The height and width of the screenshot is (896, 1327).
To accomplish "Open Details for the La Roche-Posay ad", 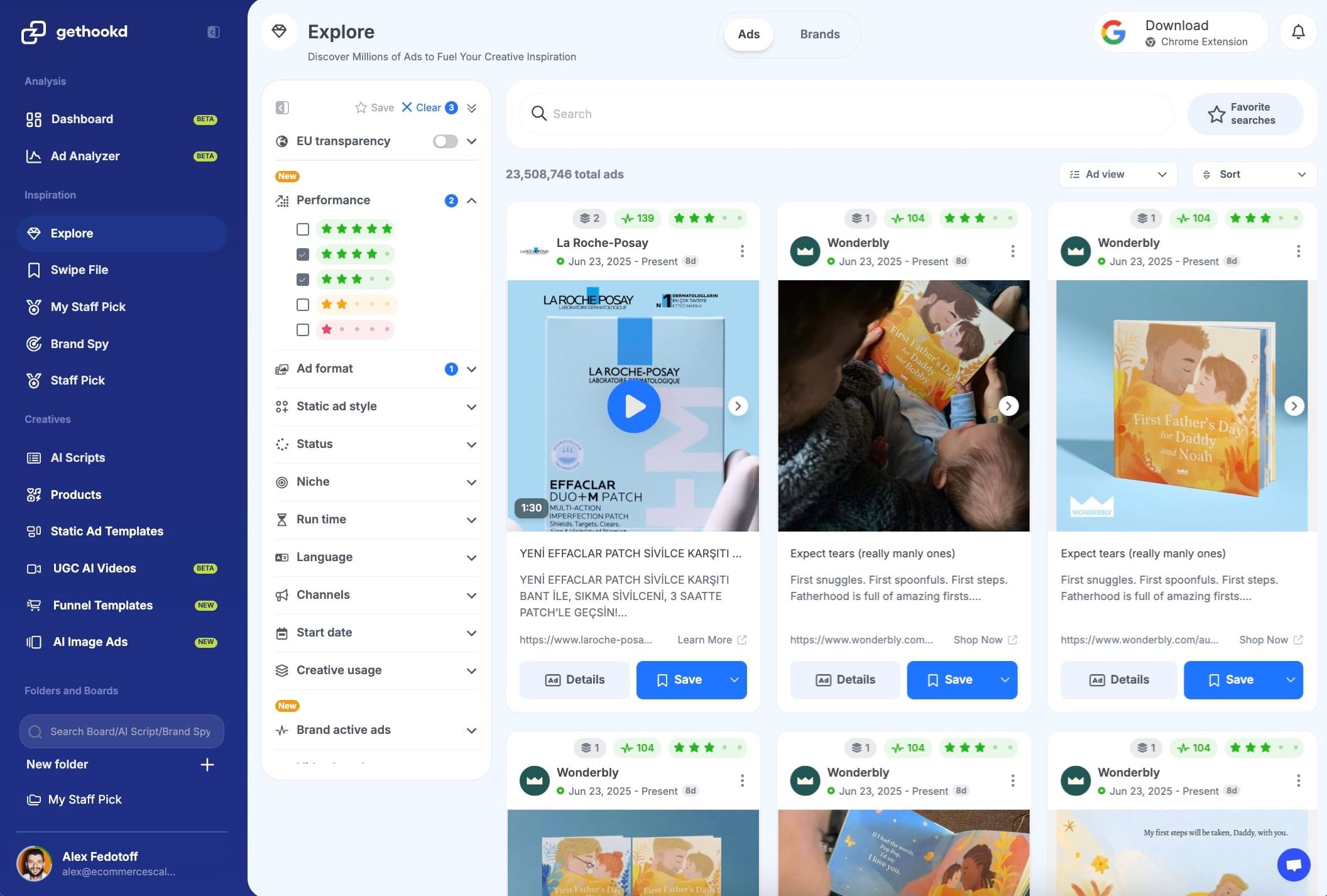I will (574, 680).
